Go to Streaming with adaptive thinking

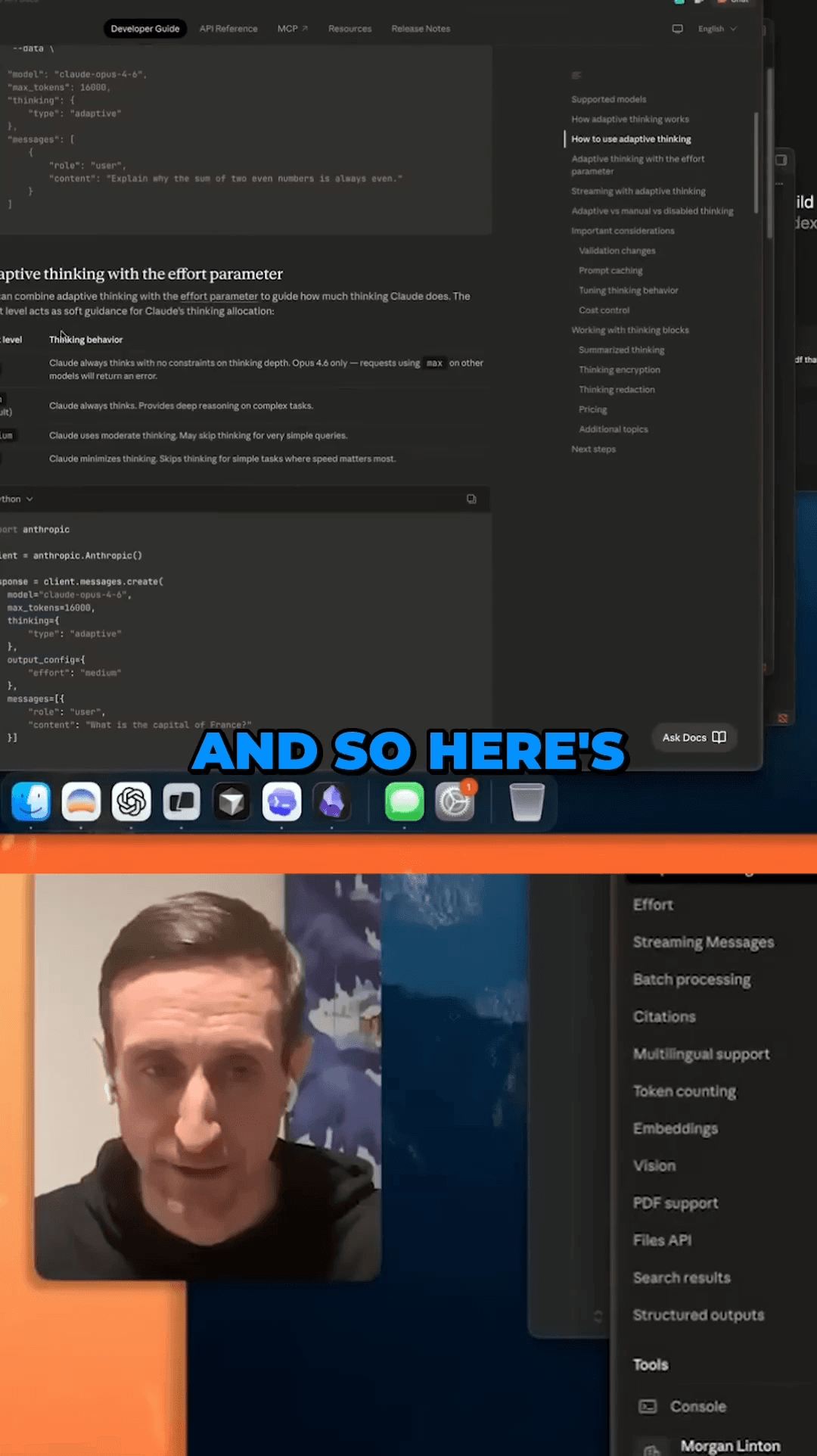(x=638, y=191)
